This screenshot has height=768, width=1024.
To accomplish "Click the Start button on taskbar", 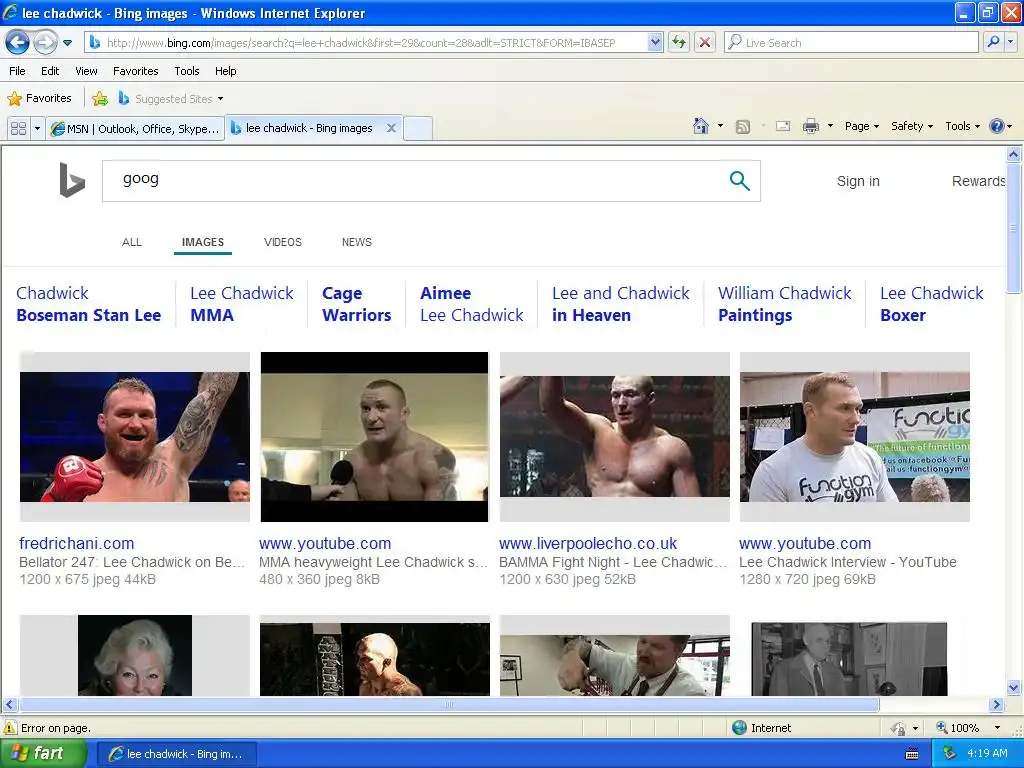I will pos(42,754).
